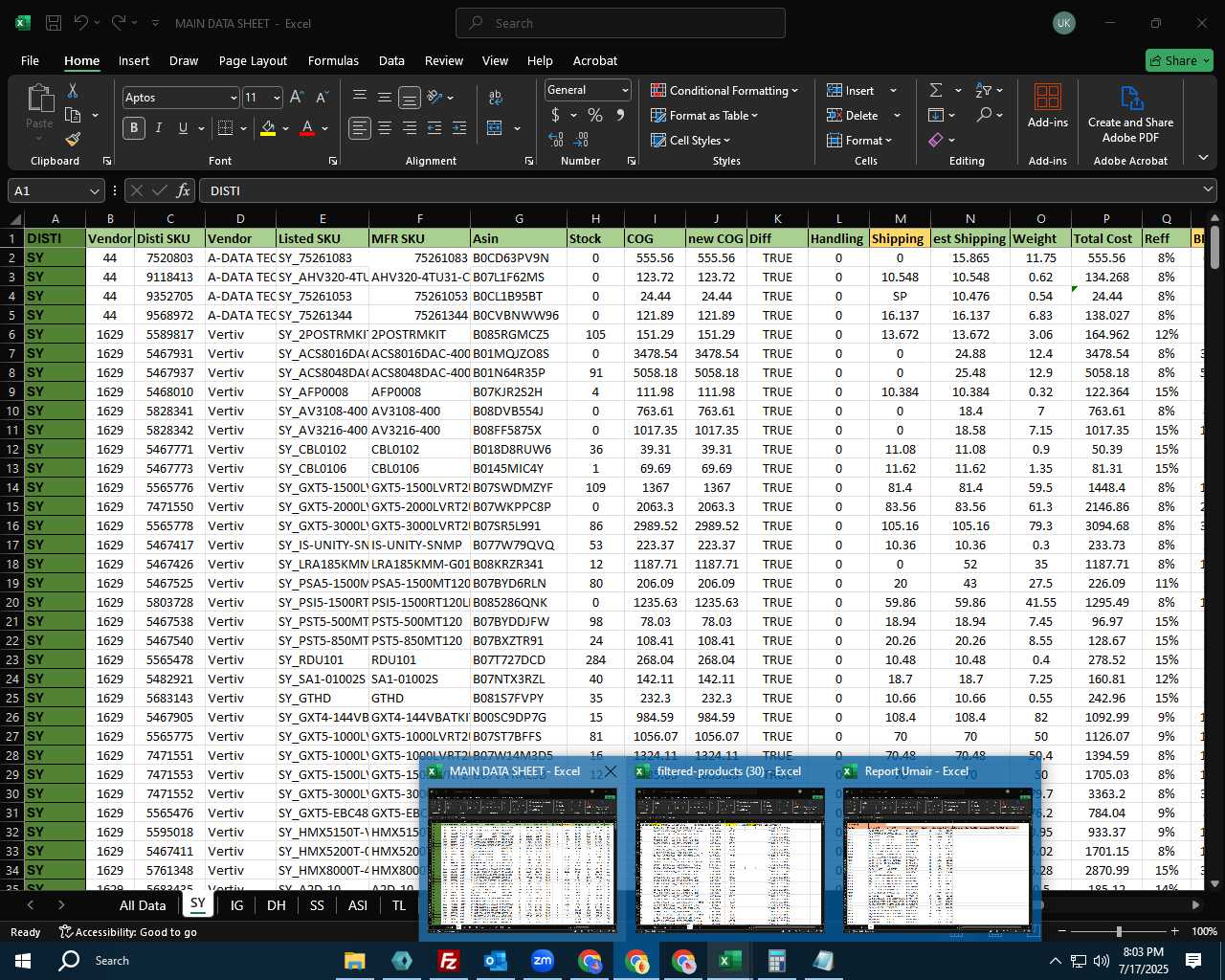
Task: Click Create and Share Adobe PDF
Action: (1130, 113)
